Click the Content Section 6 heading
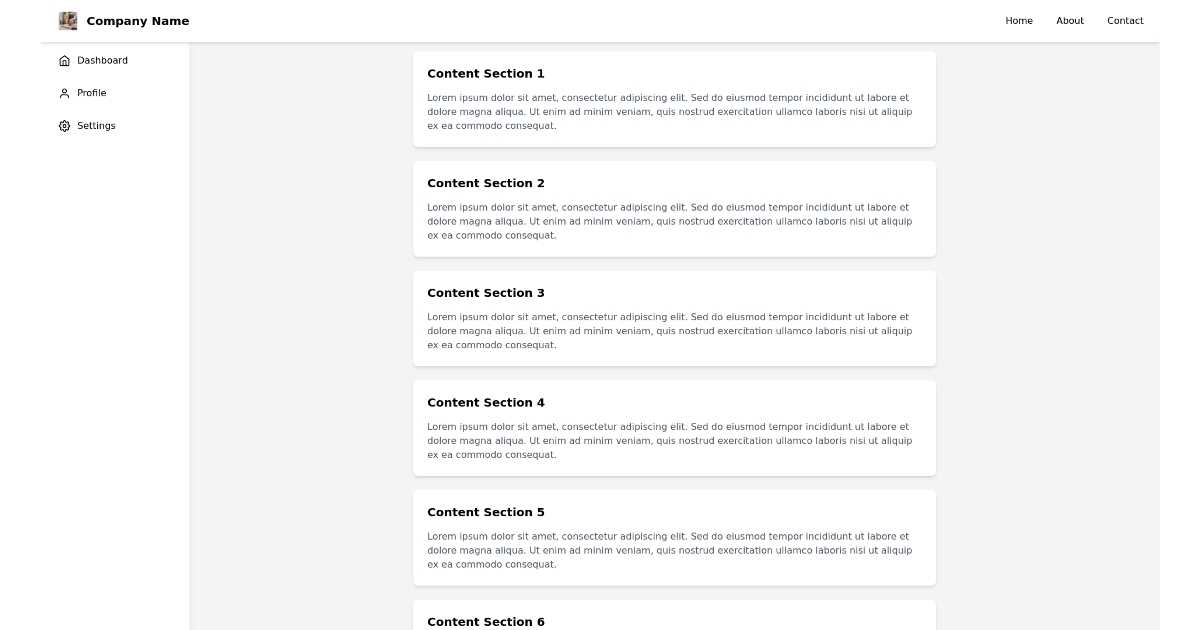 (x=486, y=621)
